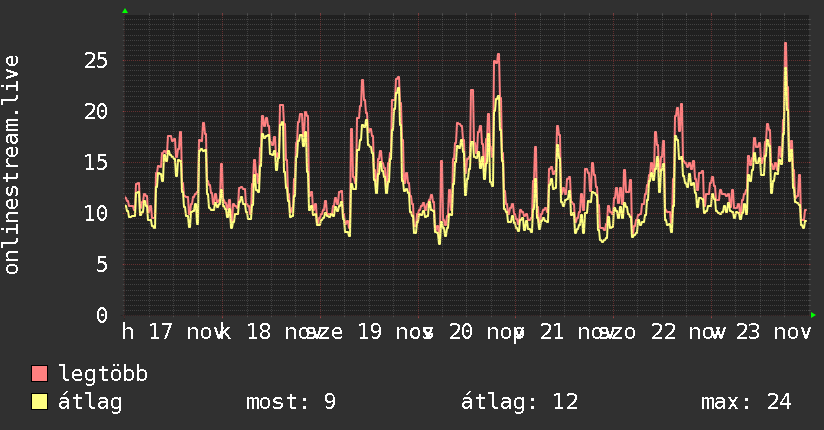
Task: Click the 'most: 9' current value
Action: (291, 402)
